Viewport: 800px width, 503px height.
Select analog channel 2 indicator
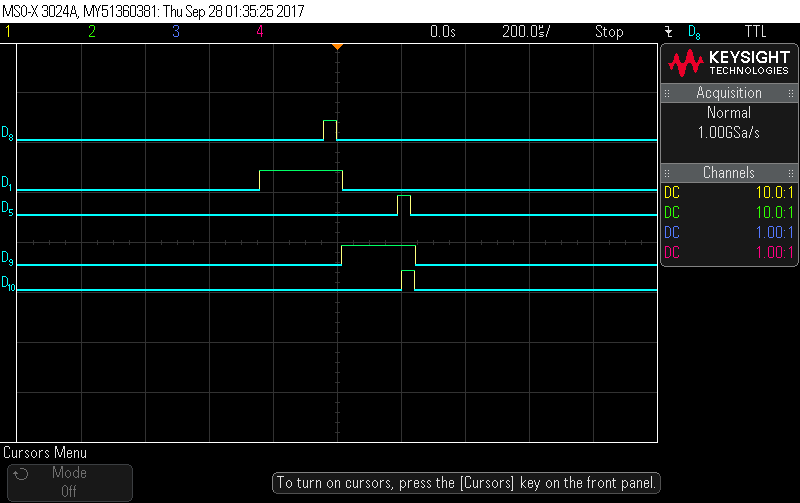92,32
